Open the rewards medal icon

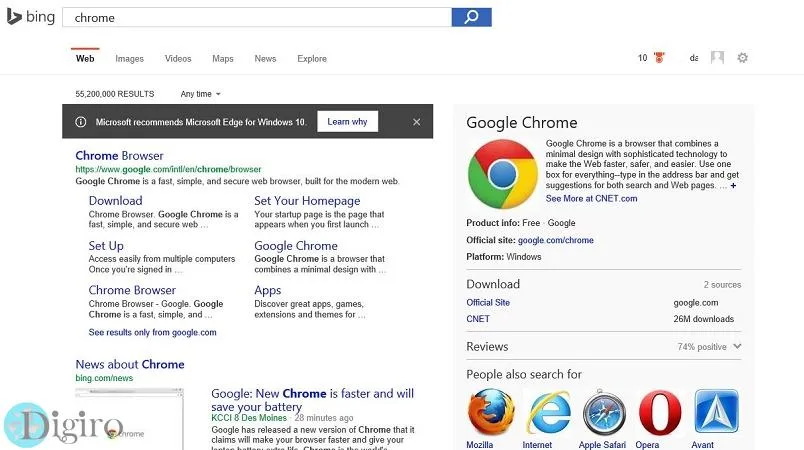659,57
